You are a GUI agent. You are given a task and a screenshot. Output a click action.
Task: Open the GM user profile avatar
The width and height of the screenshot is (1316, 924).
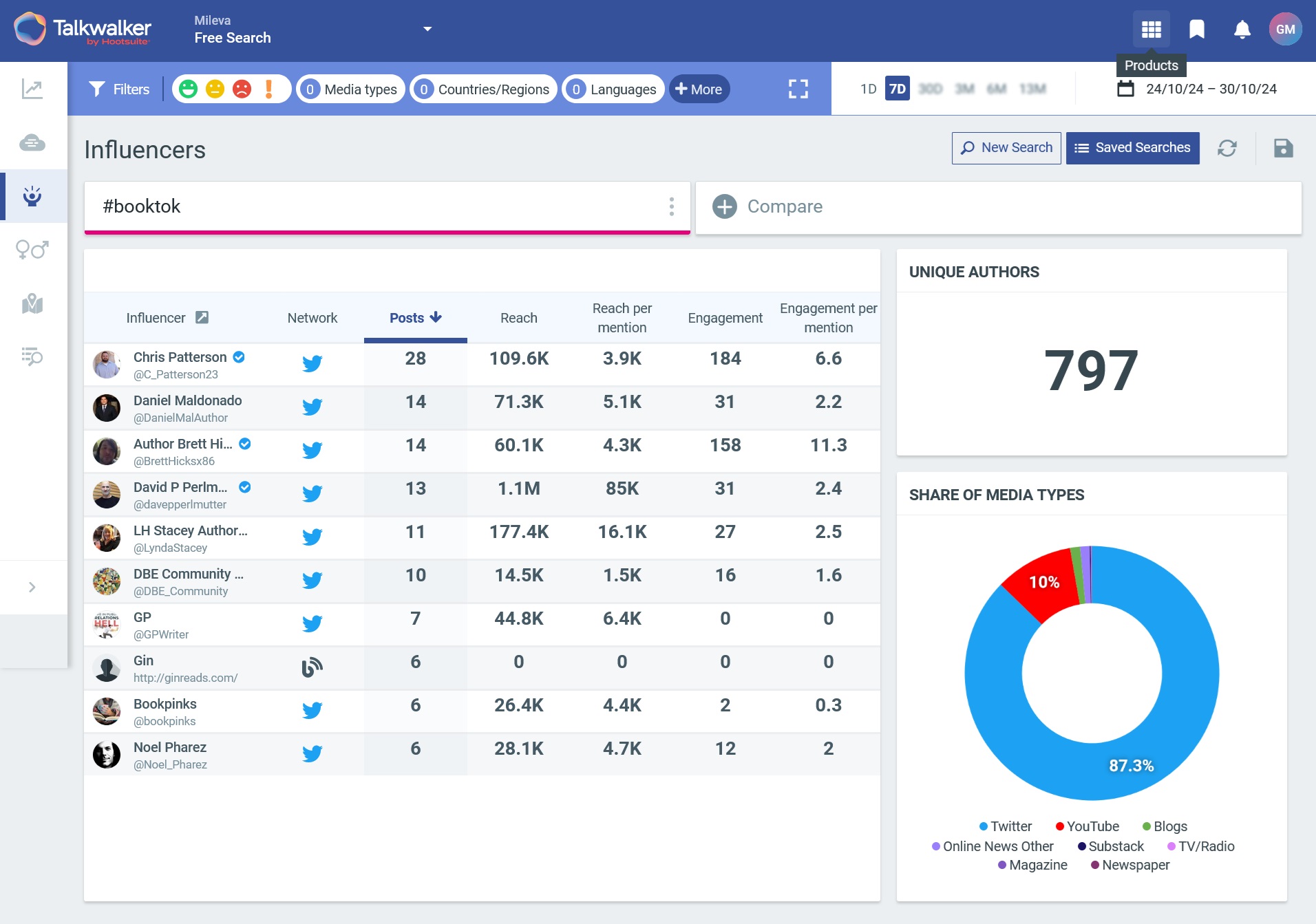[1285, 30]
